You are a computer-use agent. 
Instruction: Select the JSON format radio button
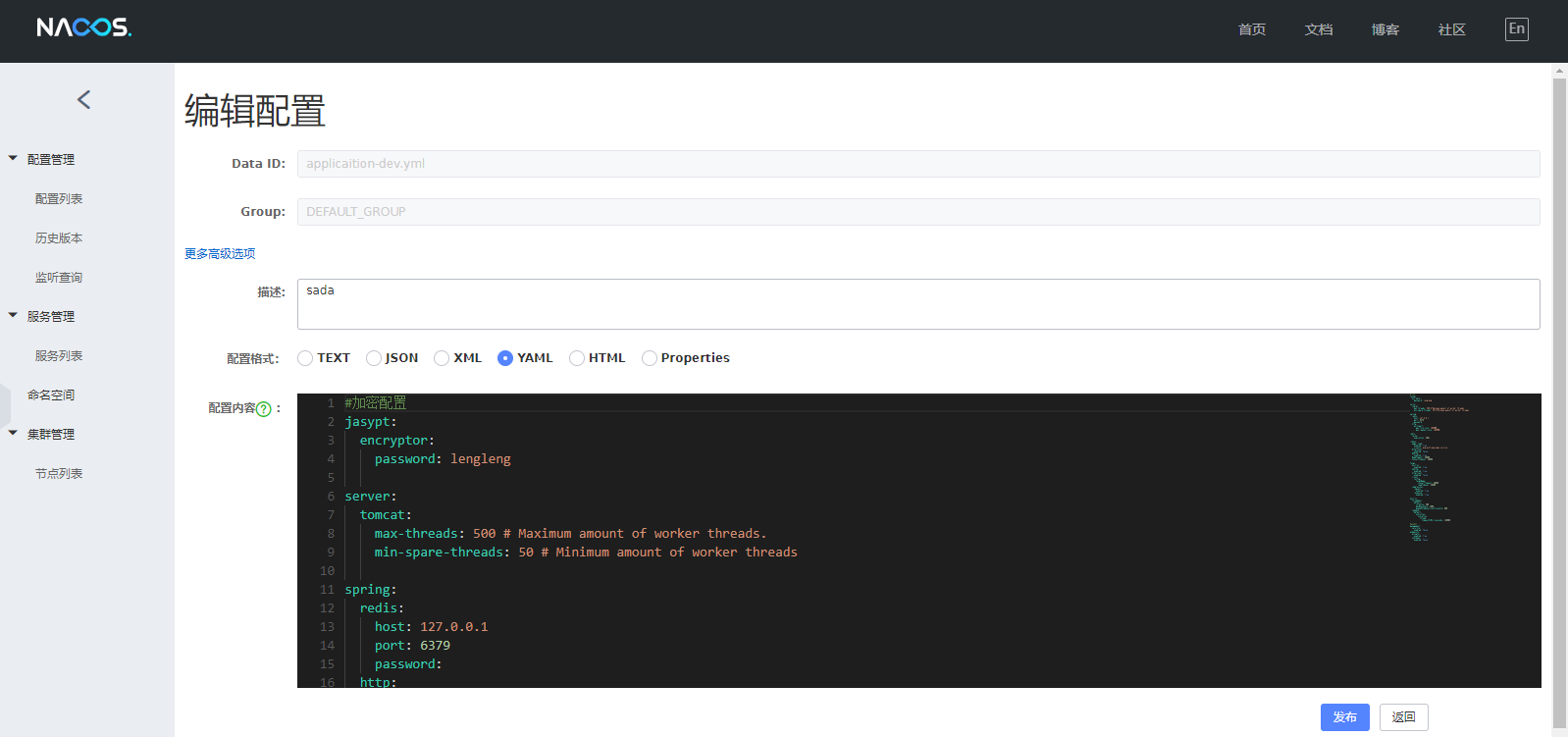tap(374, 358)
